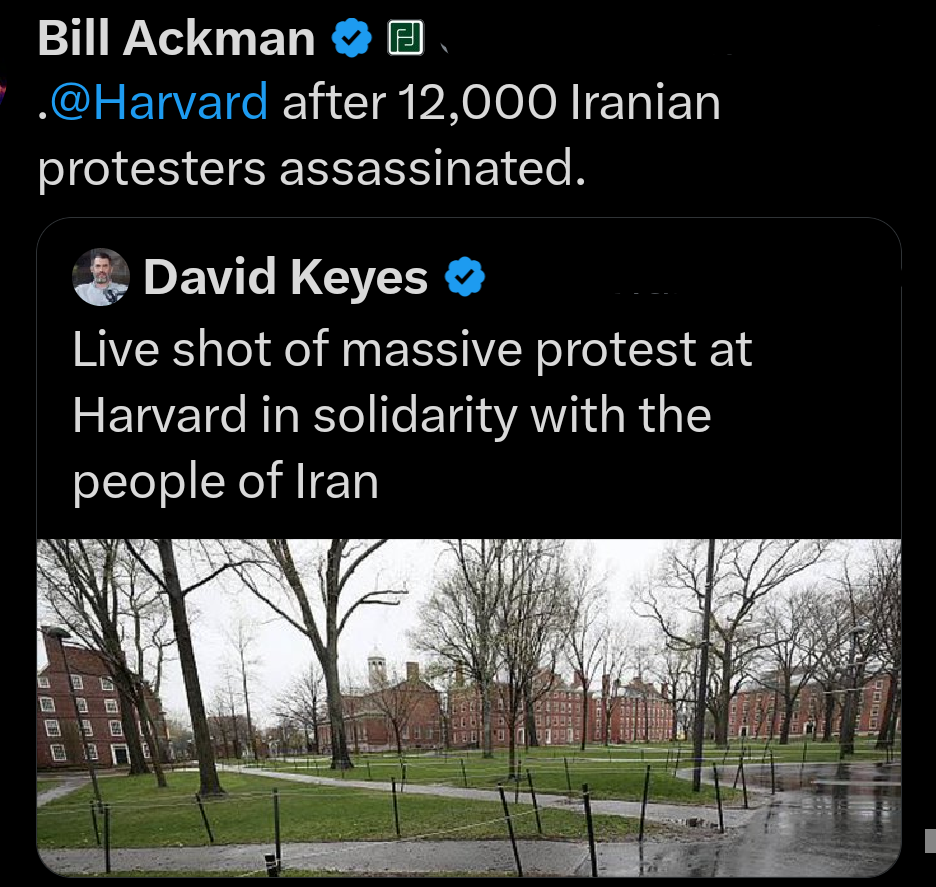
Task: Click the checkmark icon after Ackman's display name
Action: tap(351, 37)
